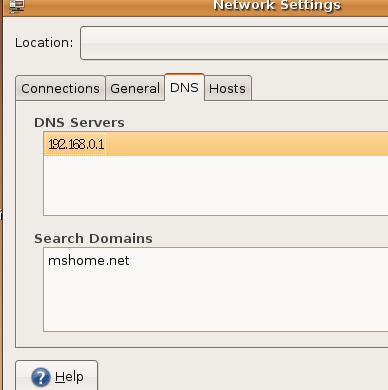Screen dimensions: 388x390
Task: Click the blue question mark Help icon
Action: (x=41, y=377)
